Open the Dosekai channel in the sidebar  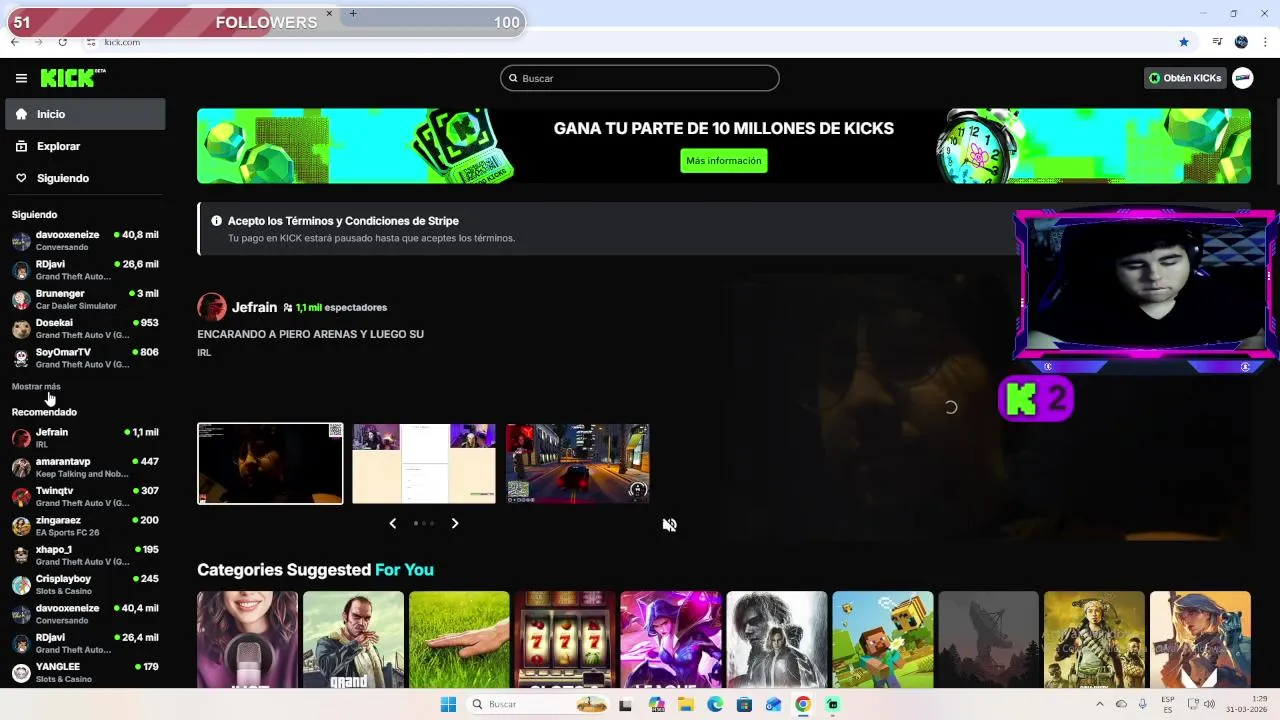pos(85,328)
